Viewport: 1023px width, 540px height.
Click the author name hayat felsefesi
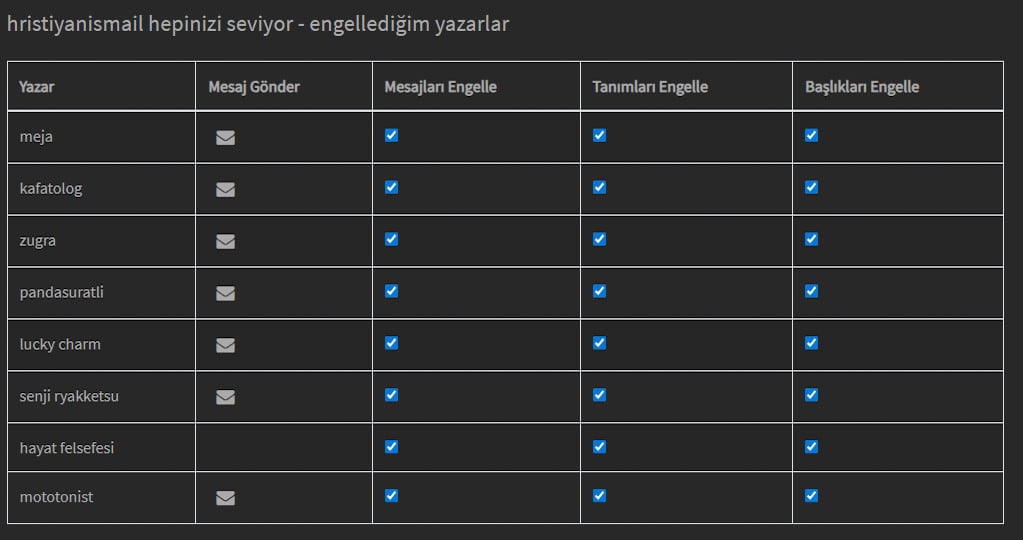coord(67,448)
